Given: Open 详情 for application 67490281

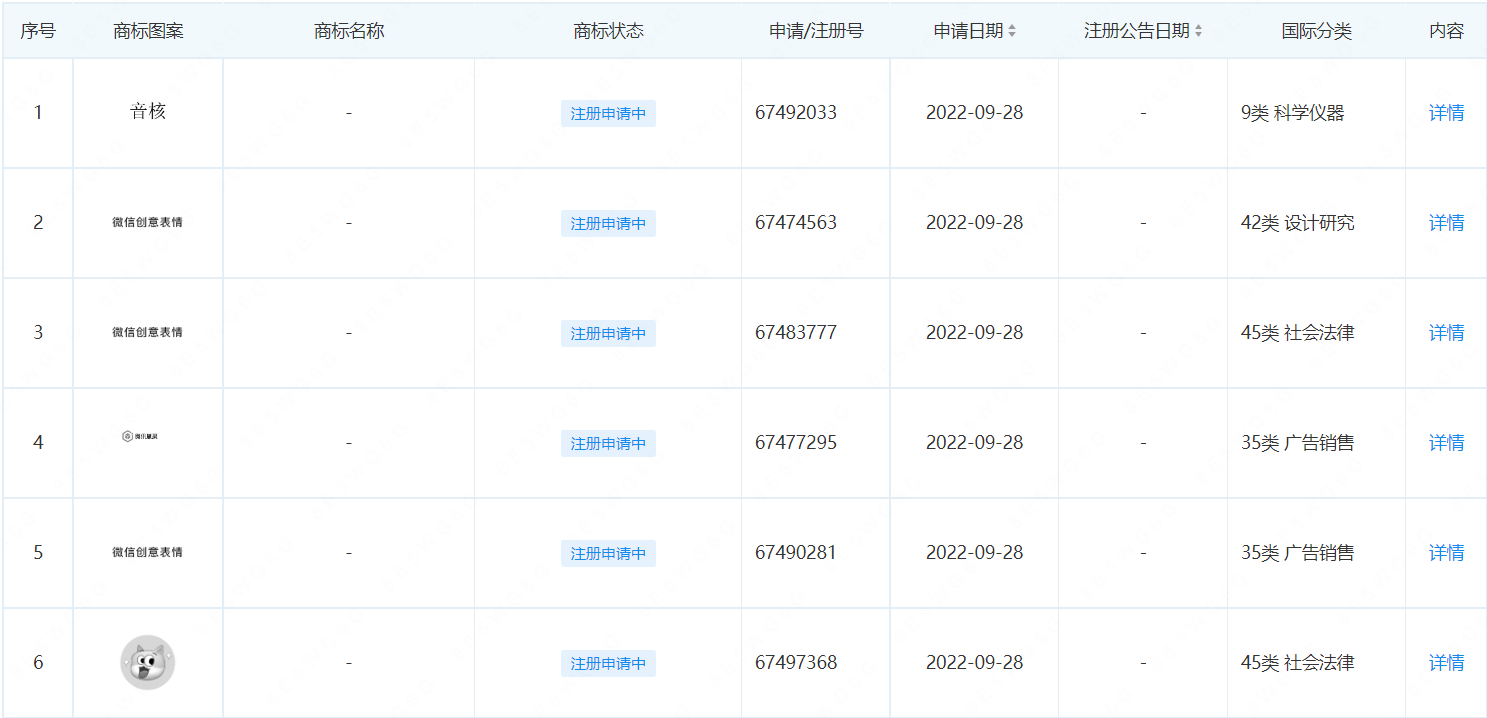Looking at the screenshot, I should coord(1446,553).
